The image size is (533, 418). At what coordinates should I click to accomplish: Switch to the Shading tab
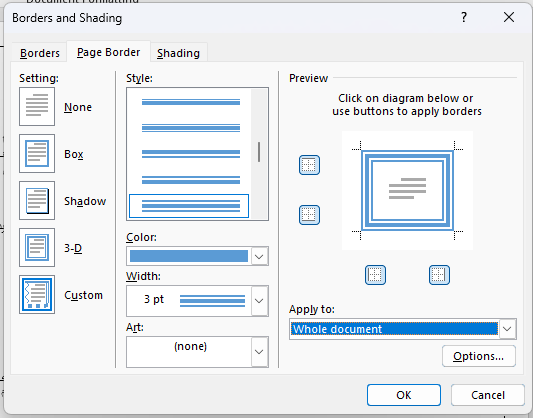(178, 53)
